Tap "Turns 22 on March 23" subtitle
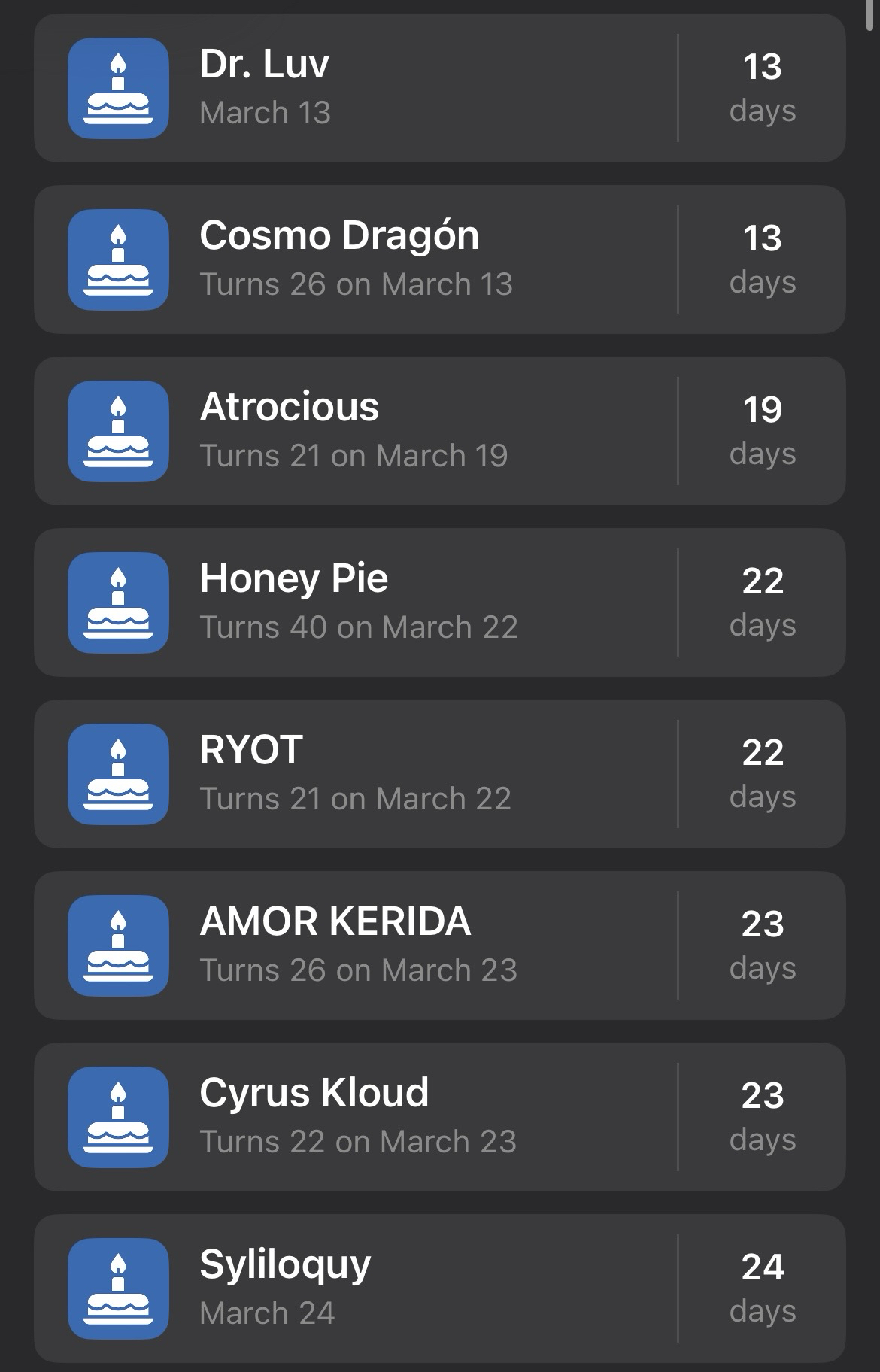The height and width of the screenshot is (1372, 880). (358, 1142)
